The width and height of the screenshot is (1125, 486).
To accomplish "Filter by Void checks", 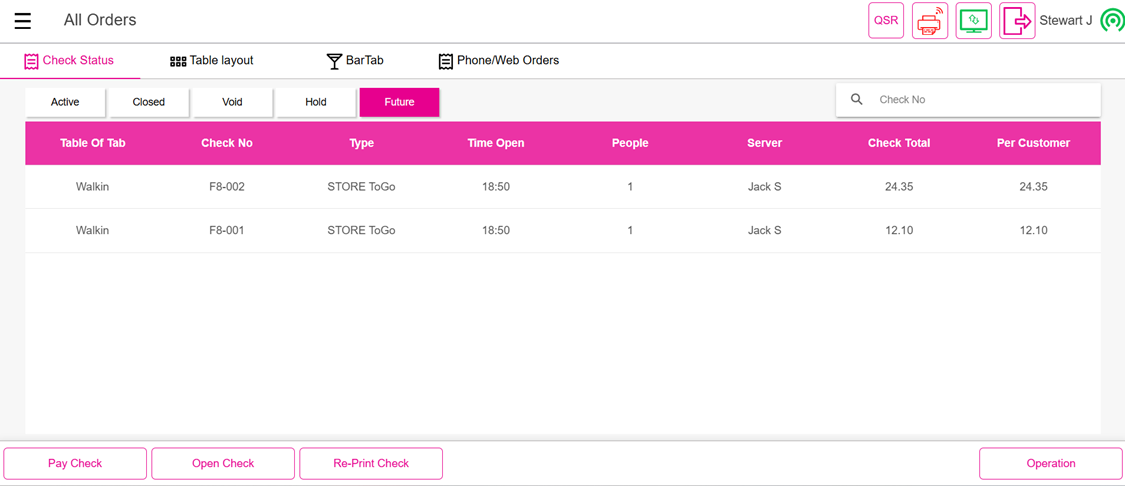I will pyautogui.click(x=232, y=102).
